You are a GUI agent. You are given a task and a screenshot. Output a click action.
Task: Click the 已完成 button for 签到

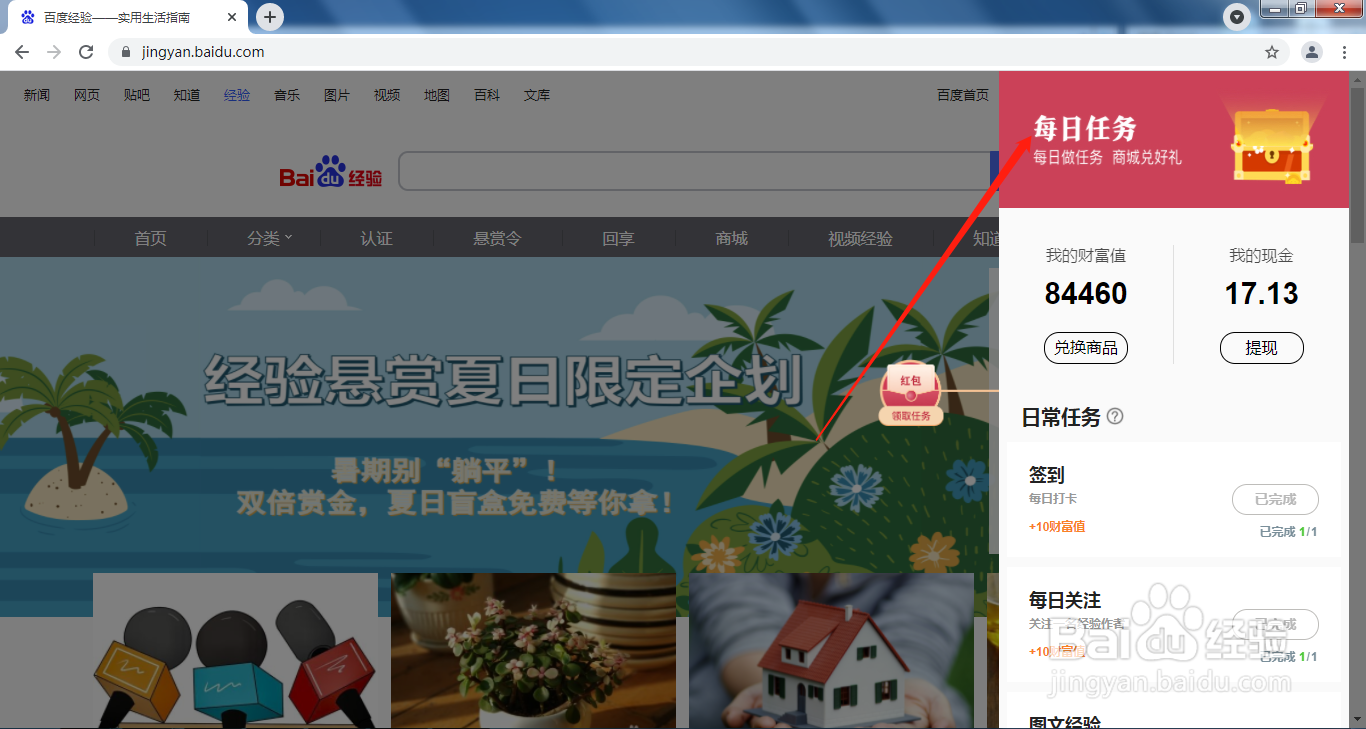[x=1275, y=499]
